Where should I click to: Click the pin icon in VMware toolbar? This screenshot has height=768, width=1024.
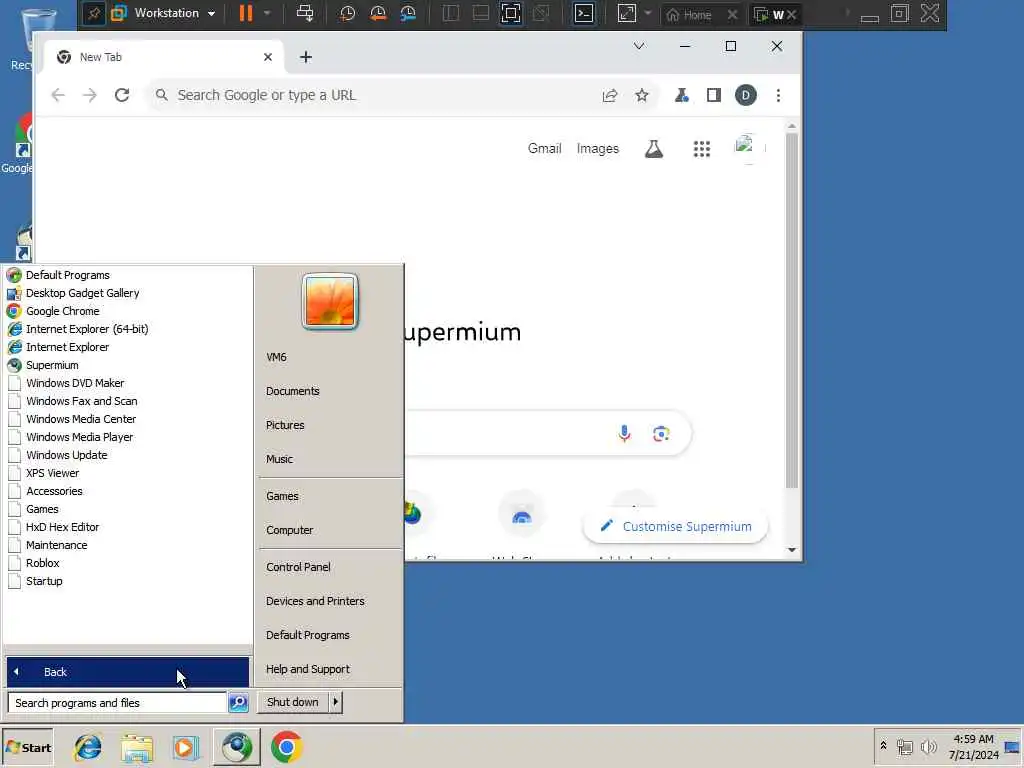pos(93,13)
